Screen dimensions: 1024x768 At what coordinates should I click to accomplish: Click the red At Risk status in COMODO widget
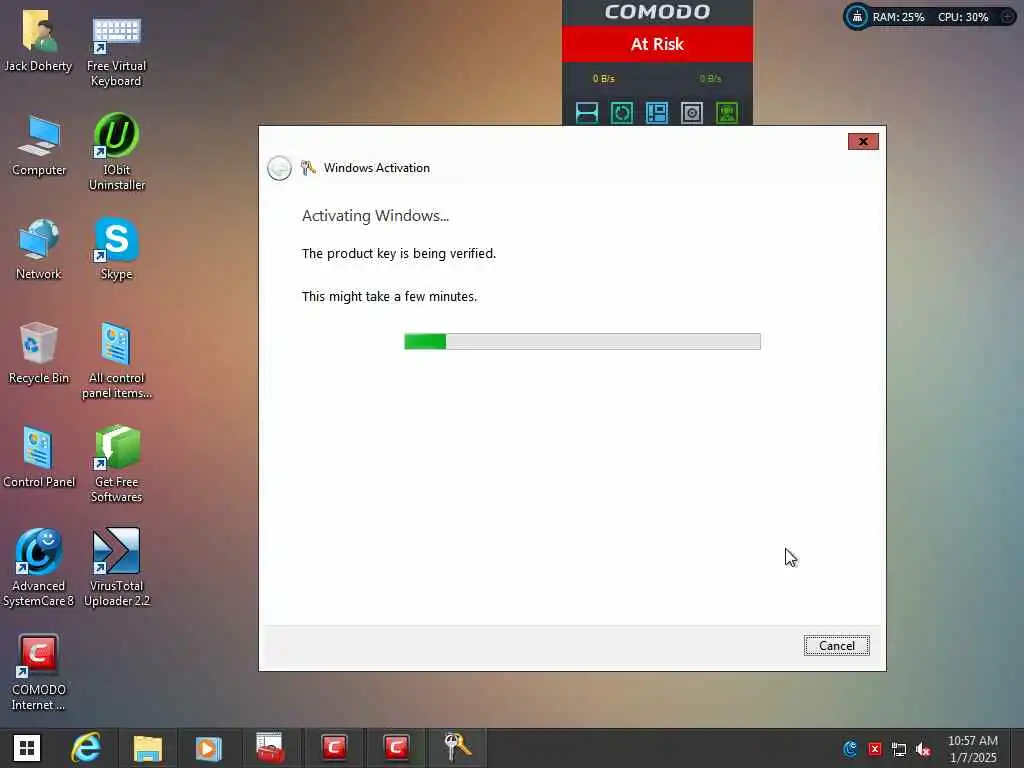[657, 44]
